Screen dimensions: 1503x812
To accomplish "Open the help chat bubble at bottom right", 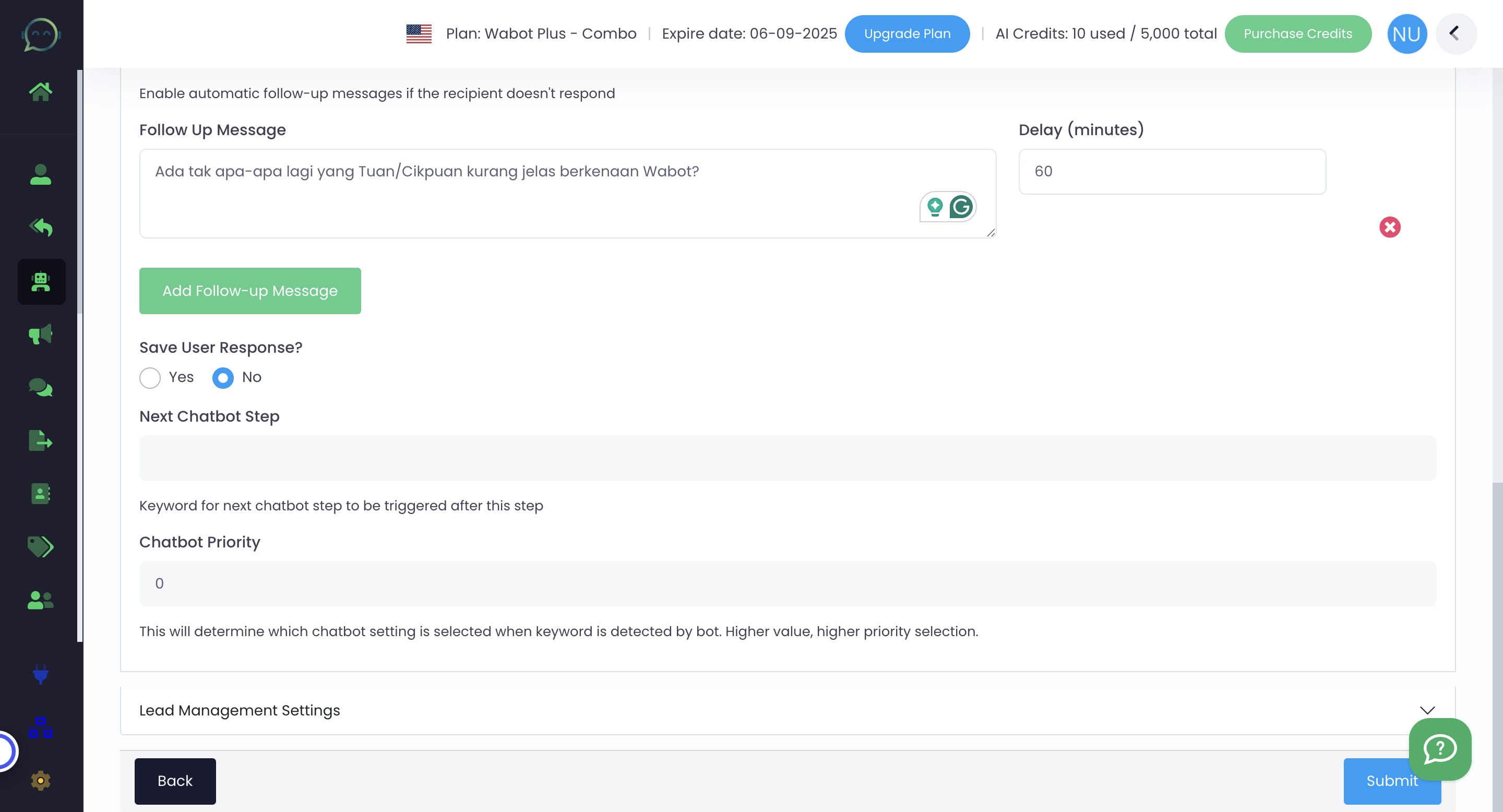I will [1440, 749].
